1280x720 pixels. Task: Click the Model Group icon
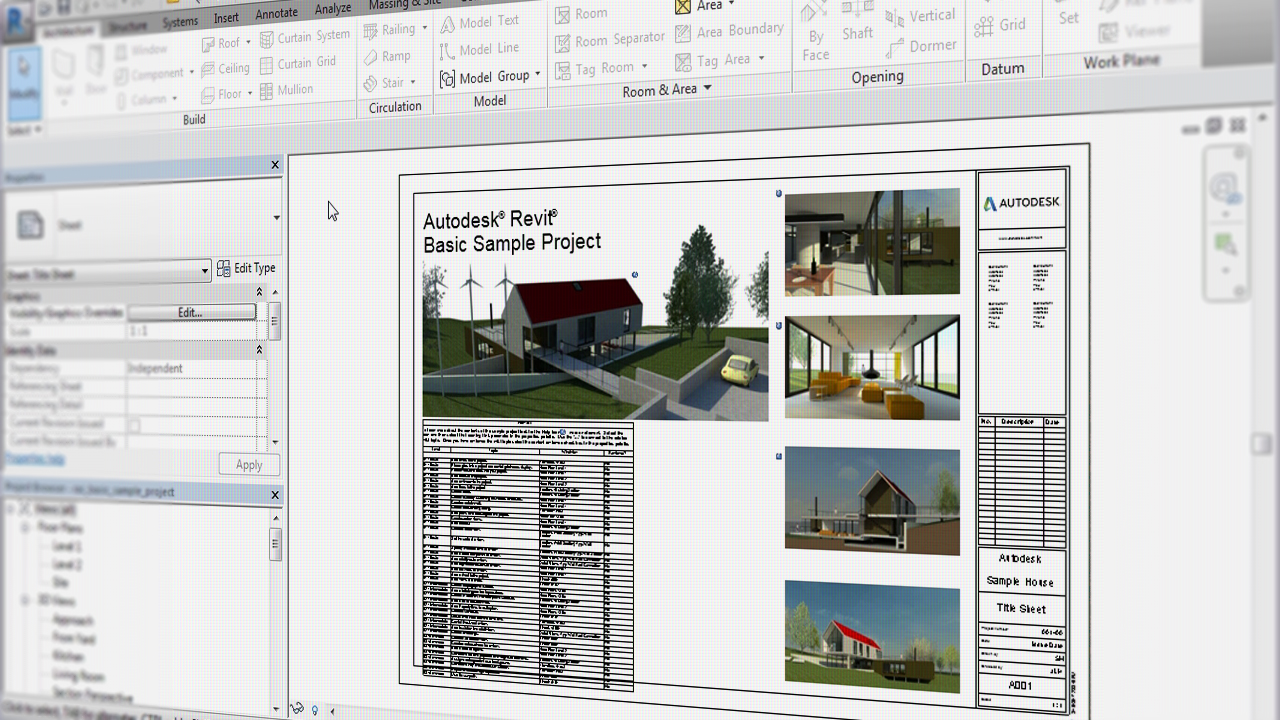click(447, 78)
